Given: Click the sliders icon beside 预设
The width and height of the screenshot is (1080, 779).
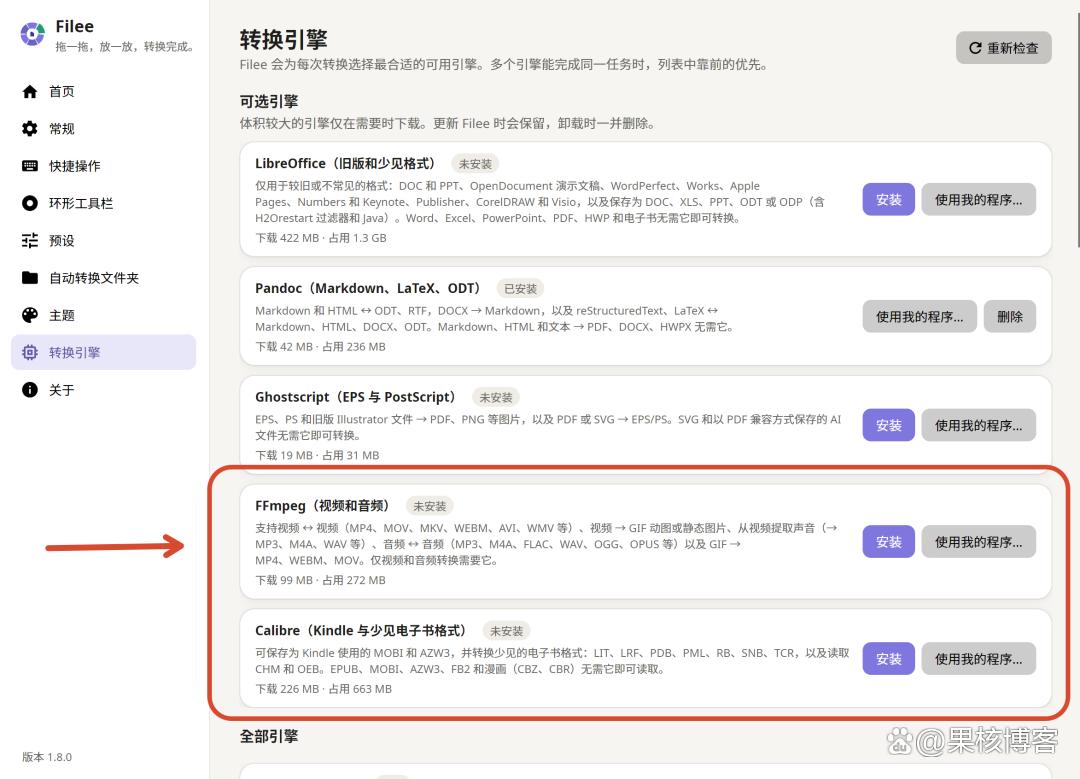Looking at the screenshot, I should [30, 240].
